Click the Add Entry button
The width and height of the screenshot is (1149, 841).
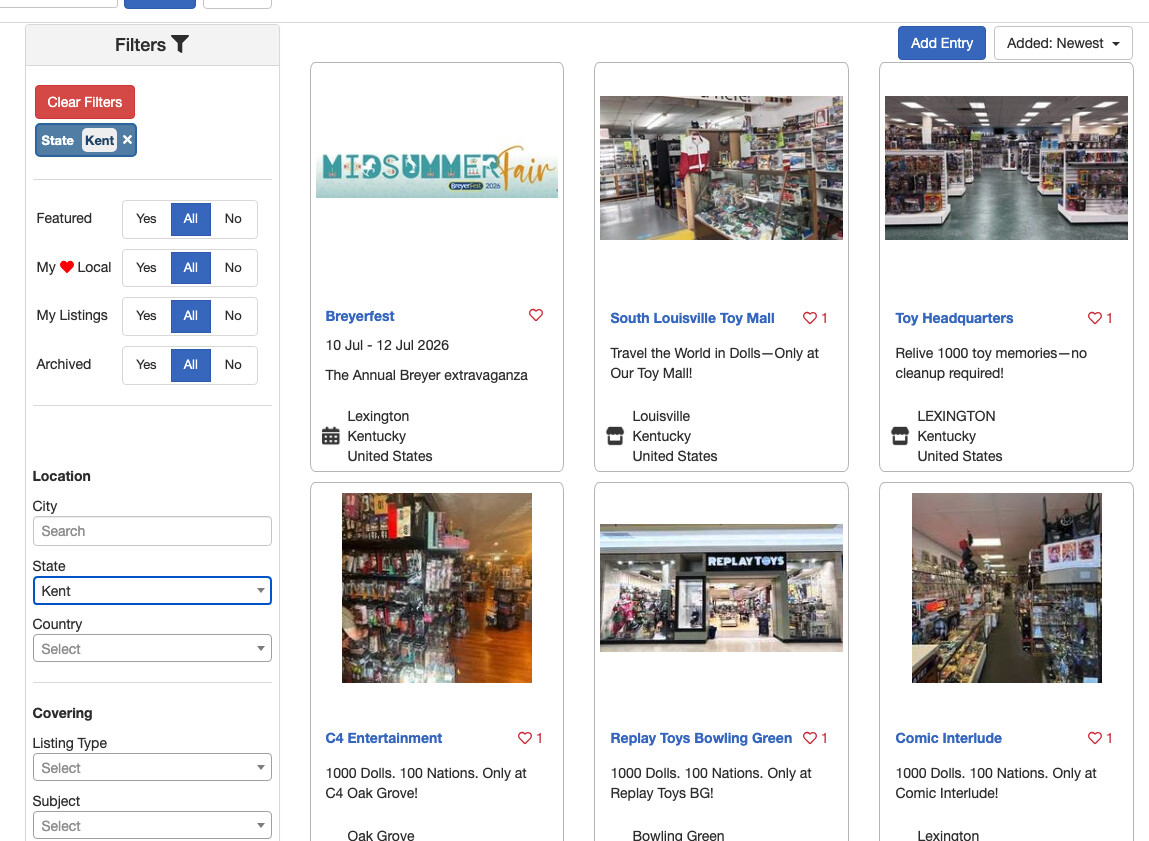(941, 43)
